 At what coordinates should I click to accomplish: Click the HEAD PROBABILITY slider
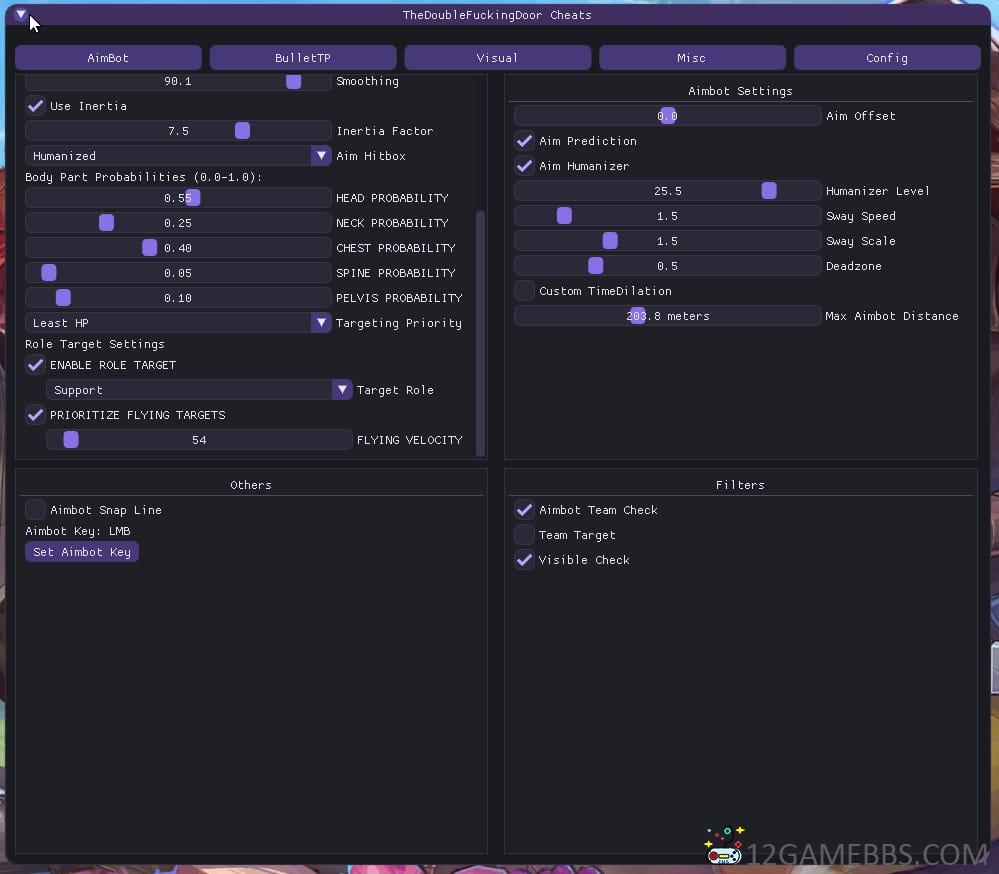tap(178, 197)
